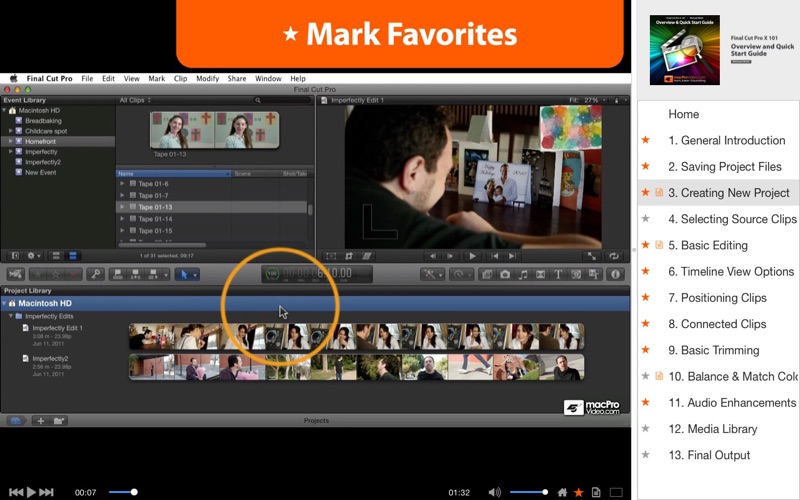Toggle Project Library button at bottom left
800x500 pixels.
coord(15,421)
